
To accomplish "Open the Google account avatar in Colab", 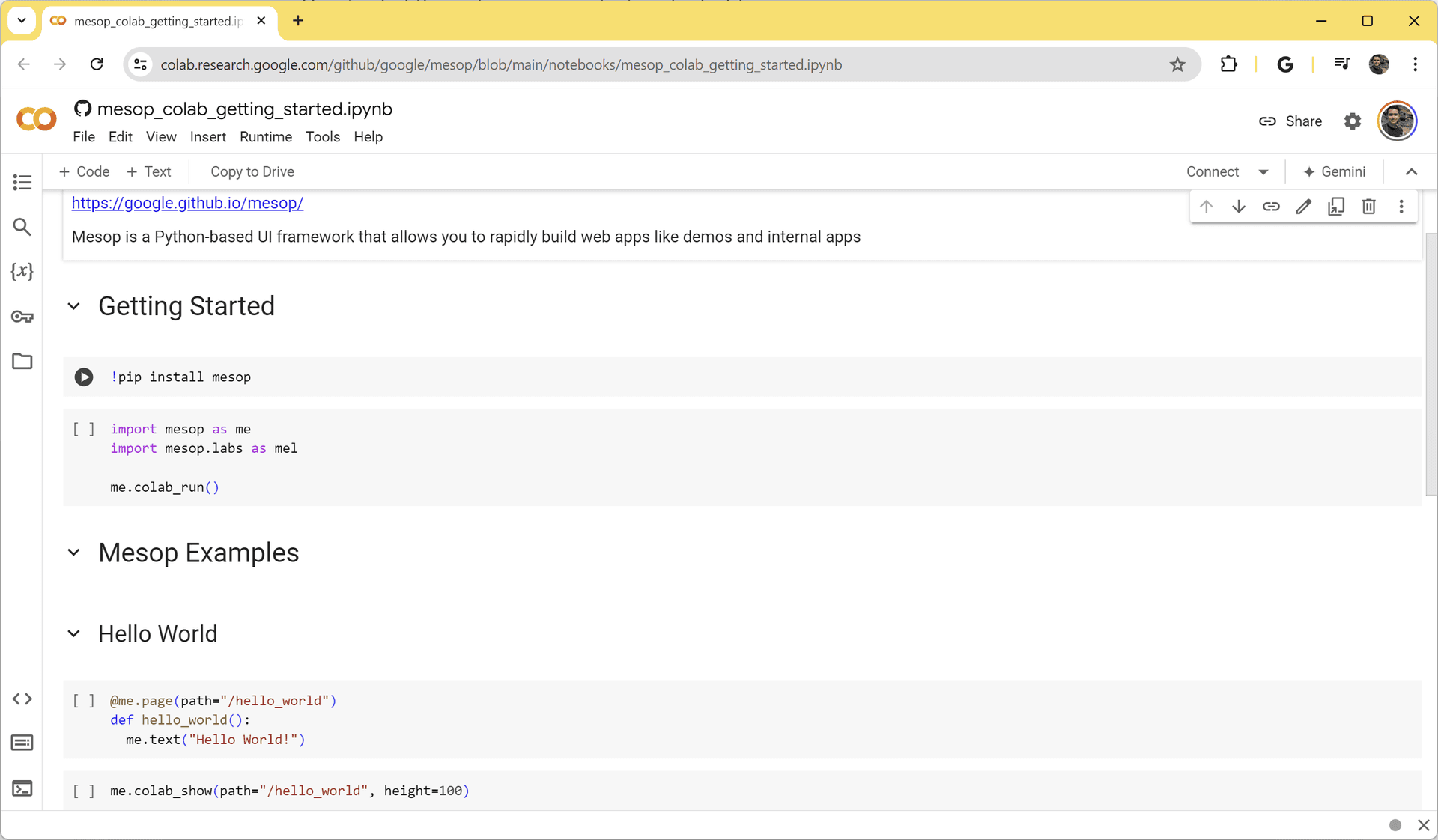I will pyautogui.click(x=1397, y=121).
